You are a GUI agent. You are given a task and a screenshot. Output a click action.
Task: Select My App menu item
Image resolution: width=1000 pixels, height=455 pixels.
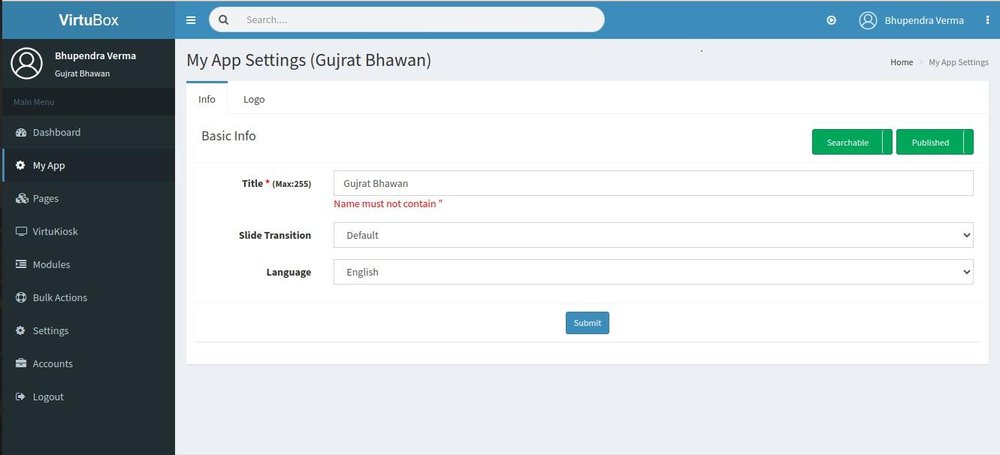click(89, 165)
